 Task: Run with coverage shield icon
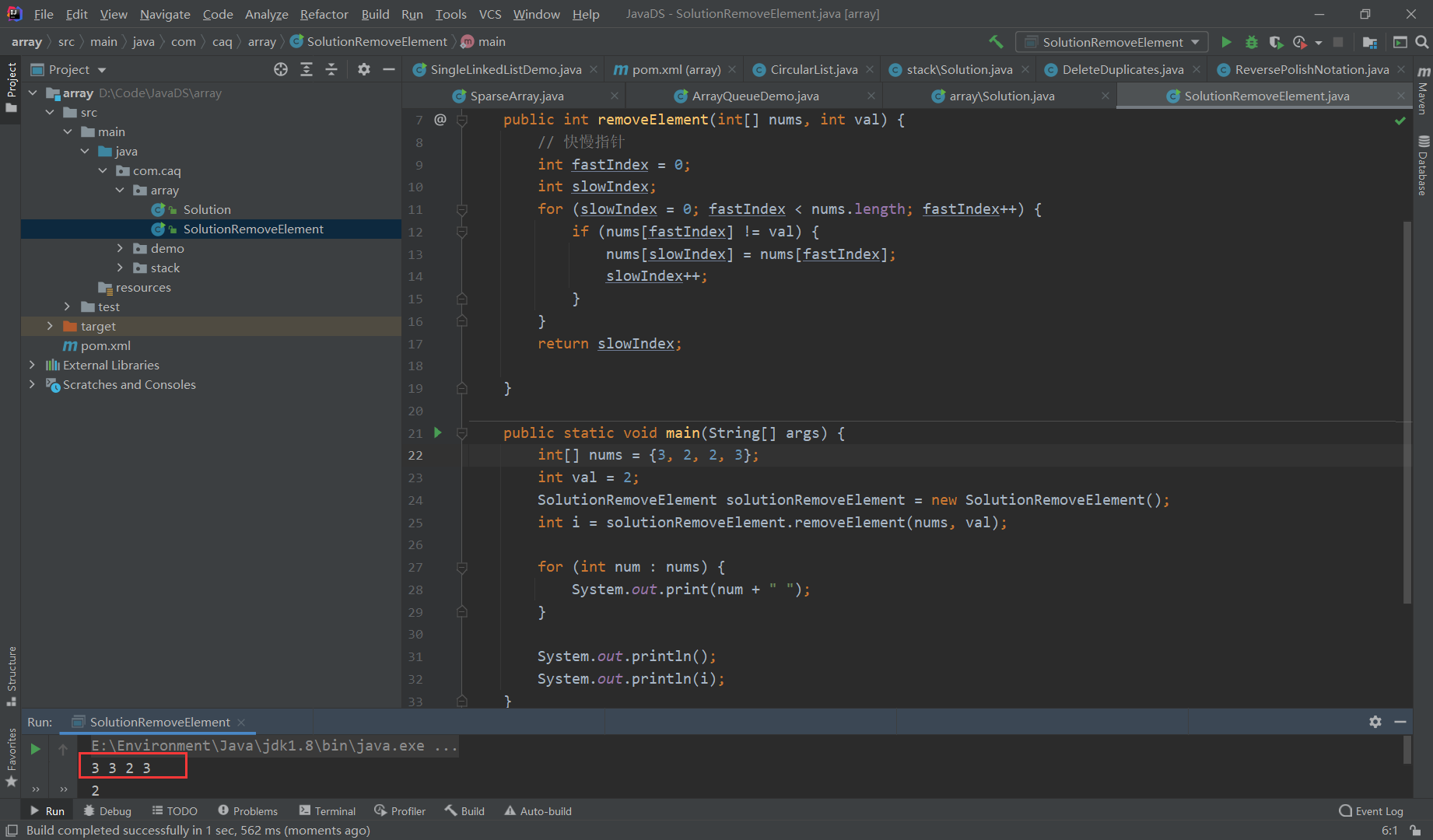click(x=1276, y=42)
